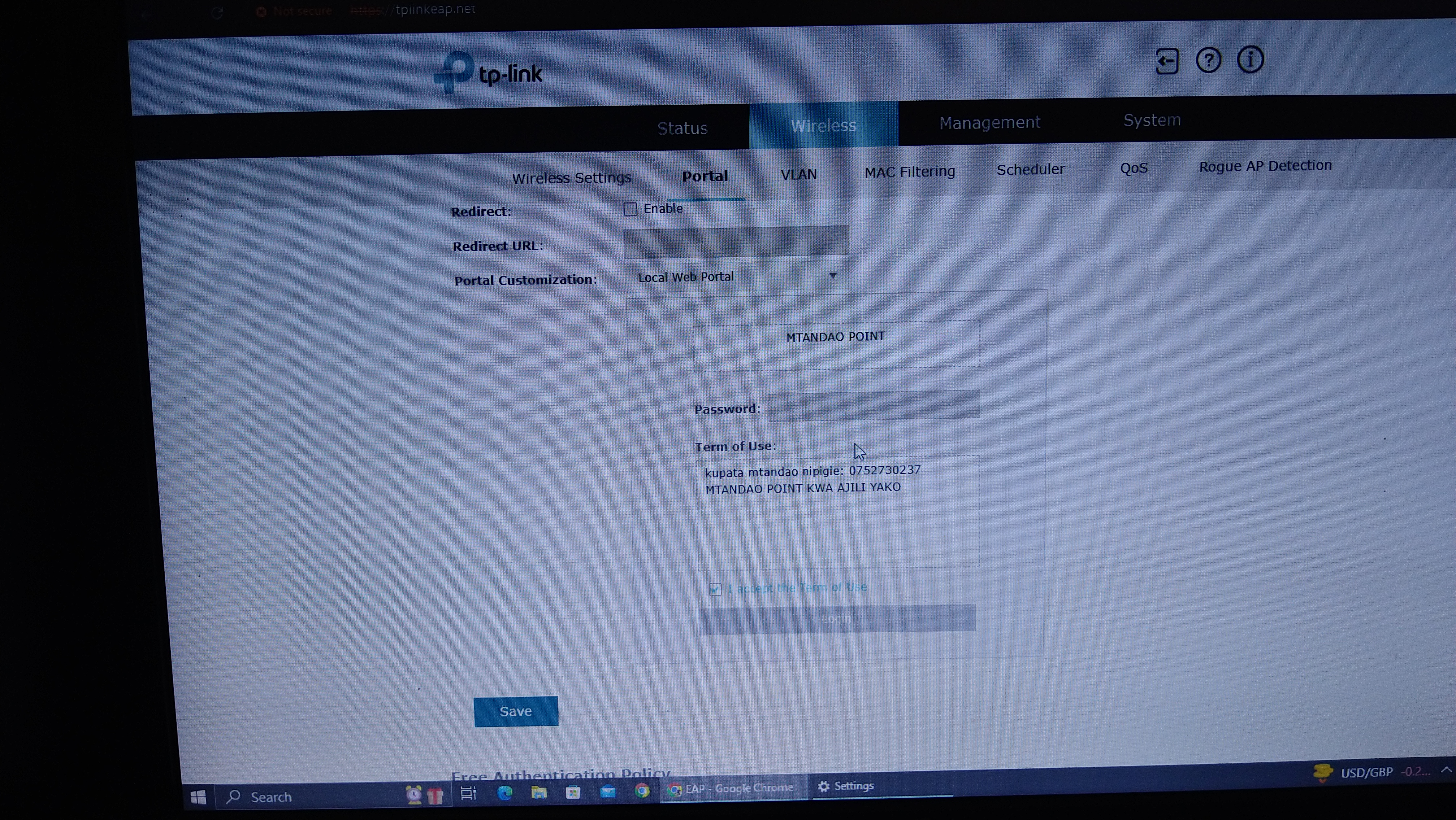Click the Term of Use text area

838,512
